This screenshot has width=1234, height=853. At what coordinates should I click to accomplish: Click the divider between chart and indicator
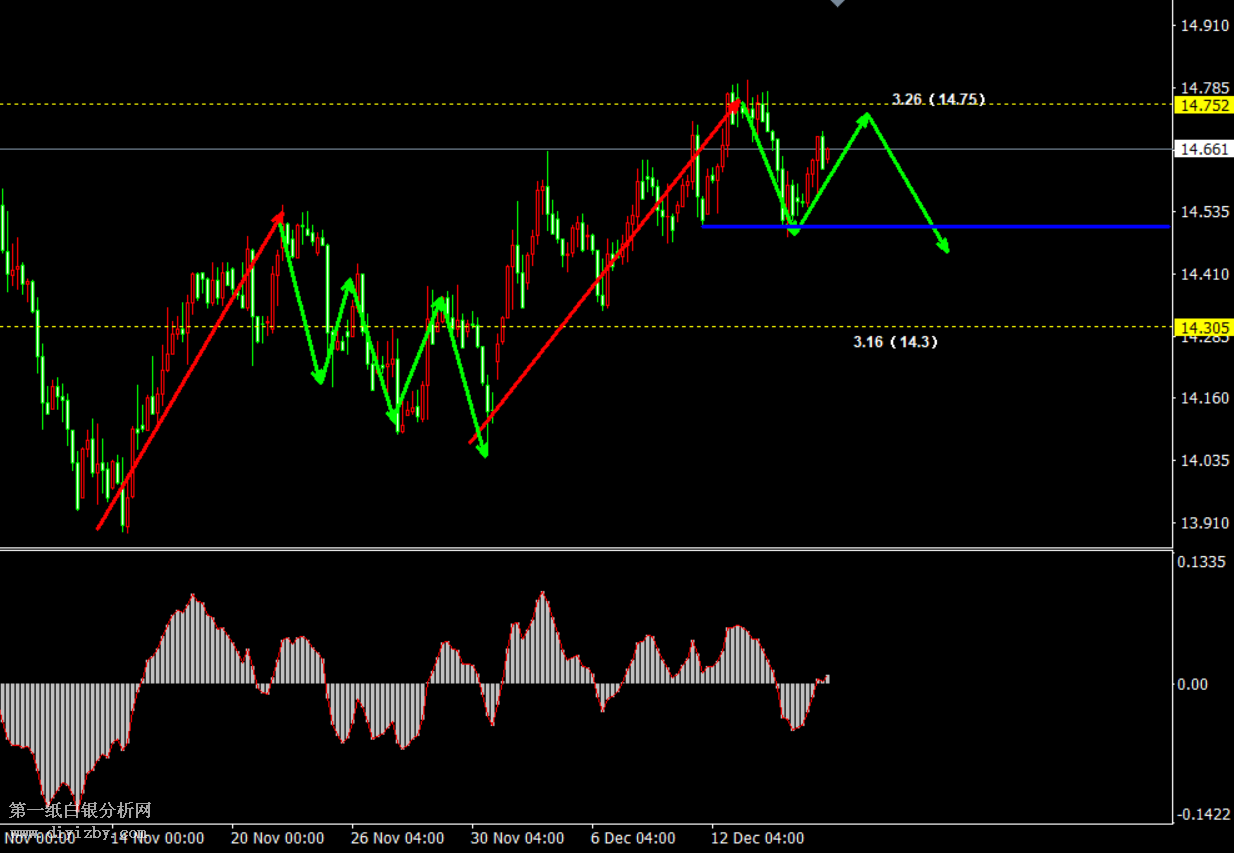585,549
